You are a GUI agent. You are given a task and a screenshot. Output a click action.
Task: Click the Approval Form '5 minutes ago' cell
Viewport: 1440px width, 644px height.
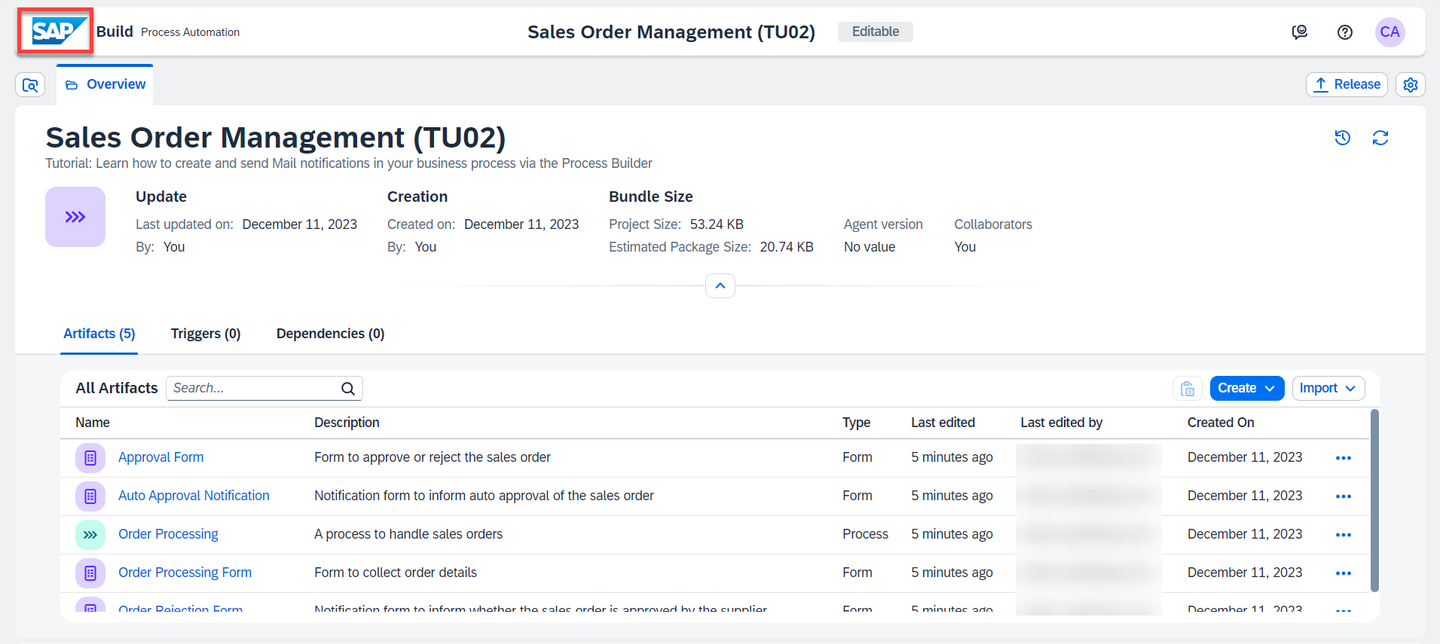[x=952, y=457]
